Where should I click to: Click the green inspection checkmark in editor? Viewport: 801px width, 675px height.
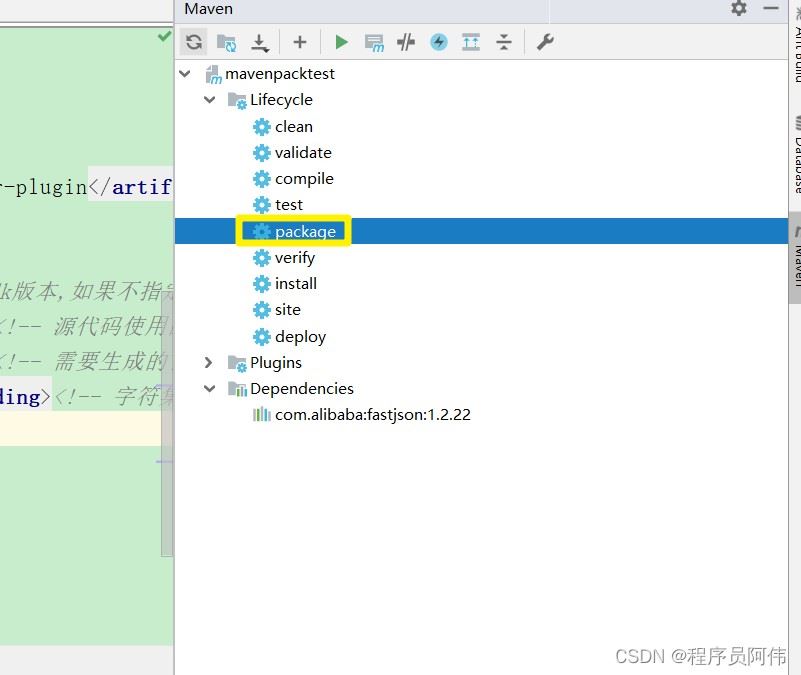pyautogui.click(x=164, y=36)
